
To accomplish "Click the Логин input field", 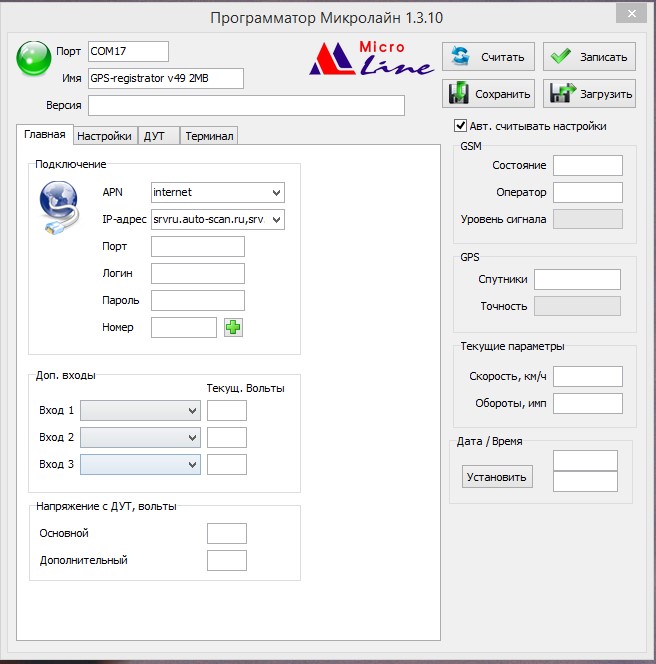I will [197, 273].
